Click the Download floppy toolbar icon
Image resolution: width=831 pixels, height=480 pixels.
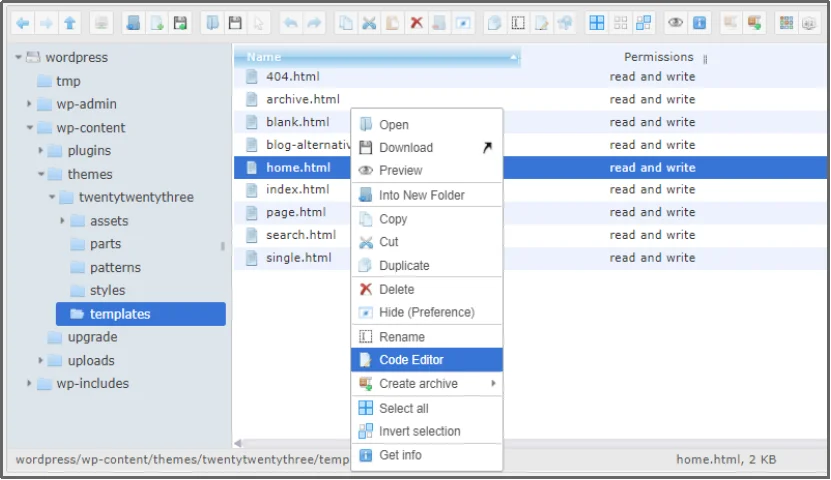[235, 23]
